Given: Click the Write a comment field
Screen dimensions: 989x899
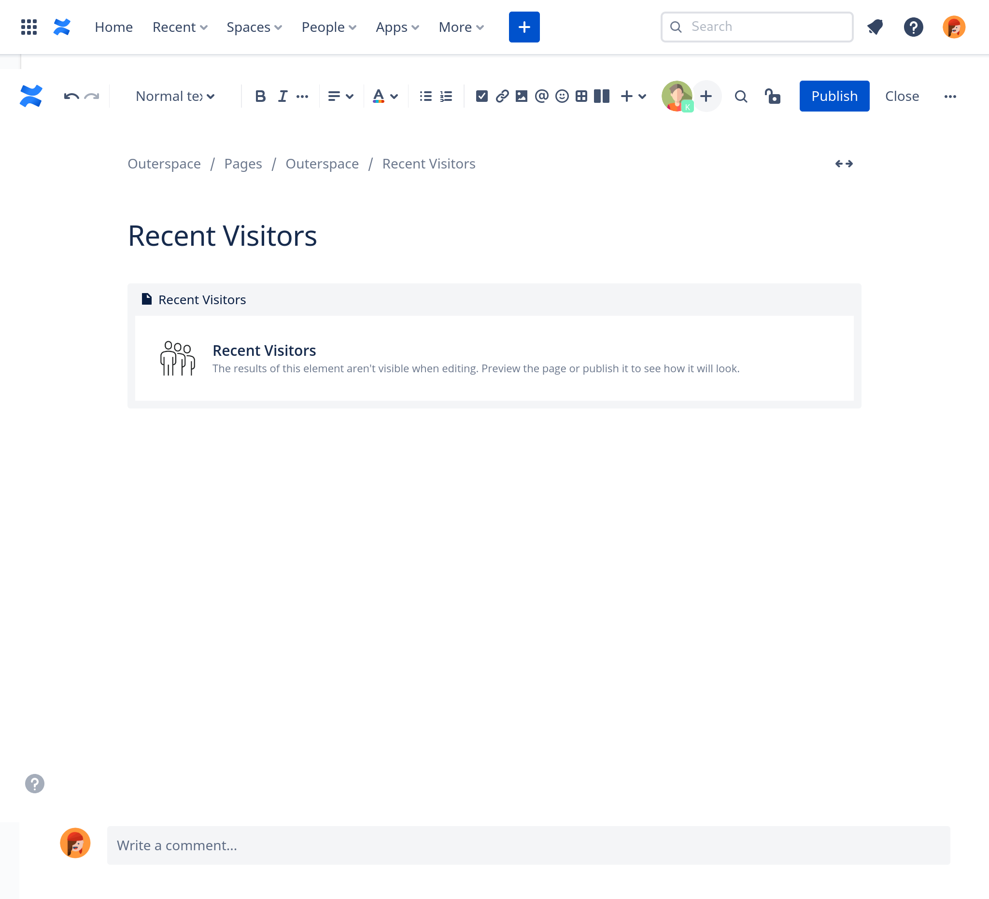Looking at the screenshot, I should click(x=529, y=845).
